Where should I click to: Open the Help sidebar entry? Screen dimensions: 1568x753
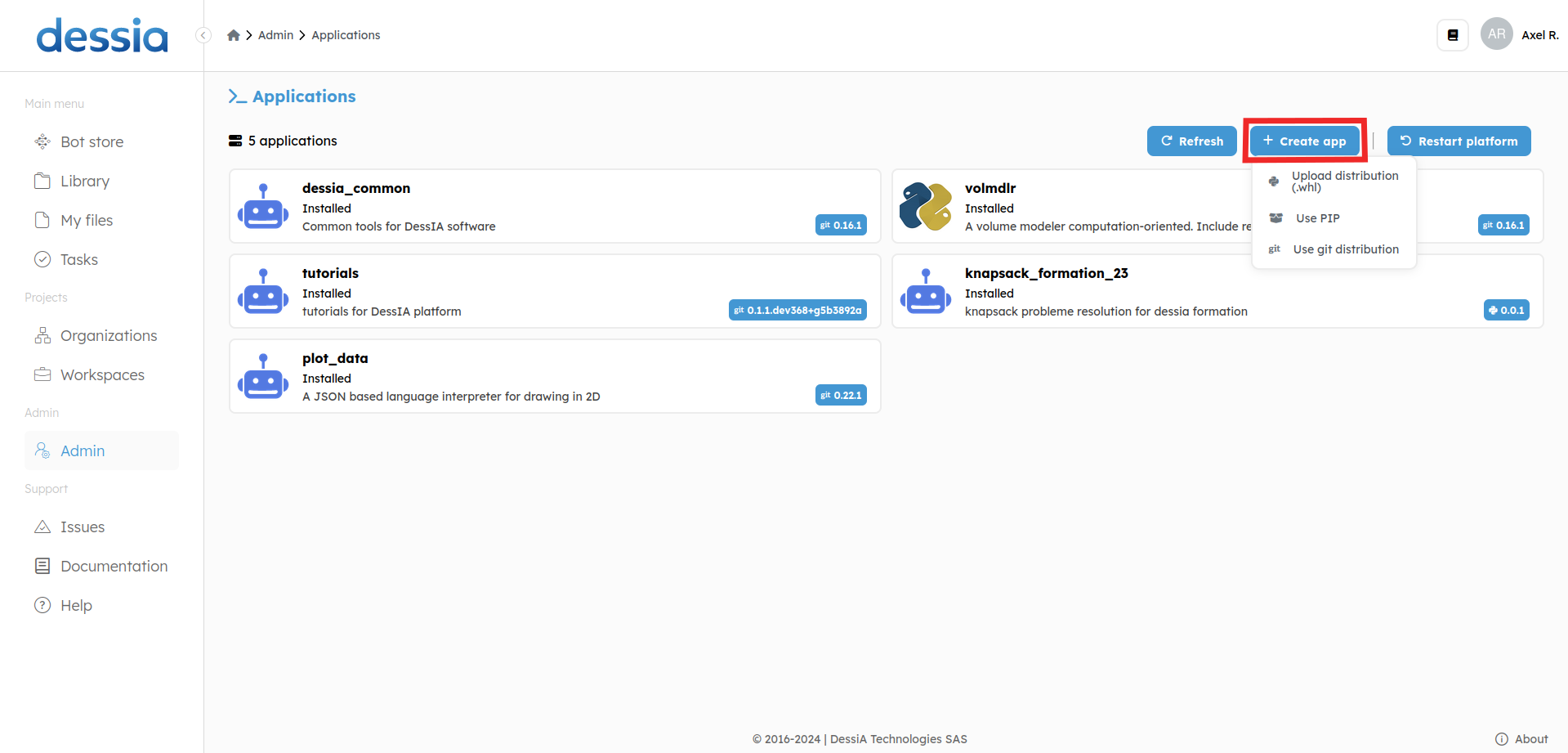101,606
